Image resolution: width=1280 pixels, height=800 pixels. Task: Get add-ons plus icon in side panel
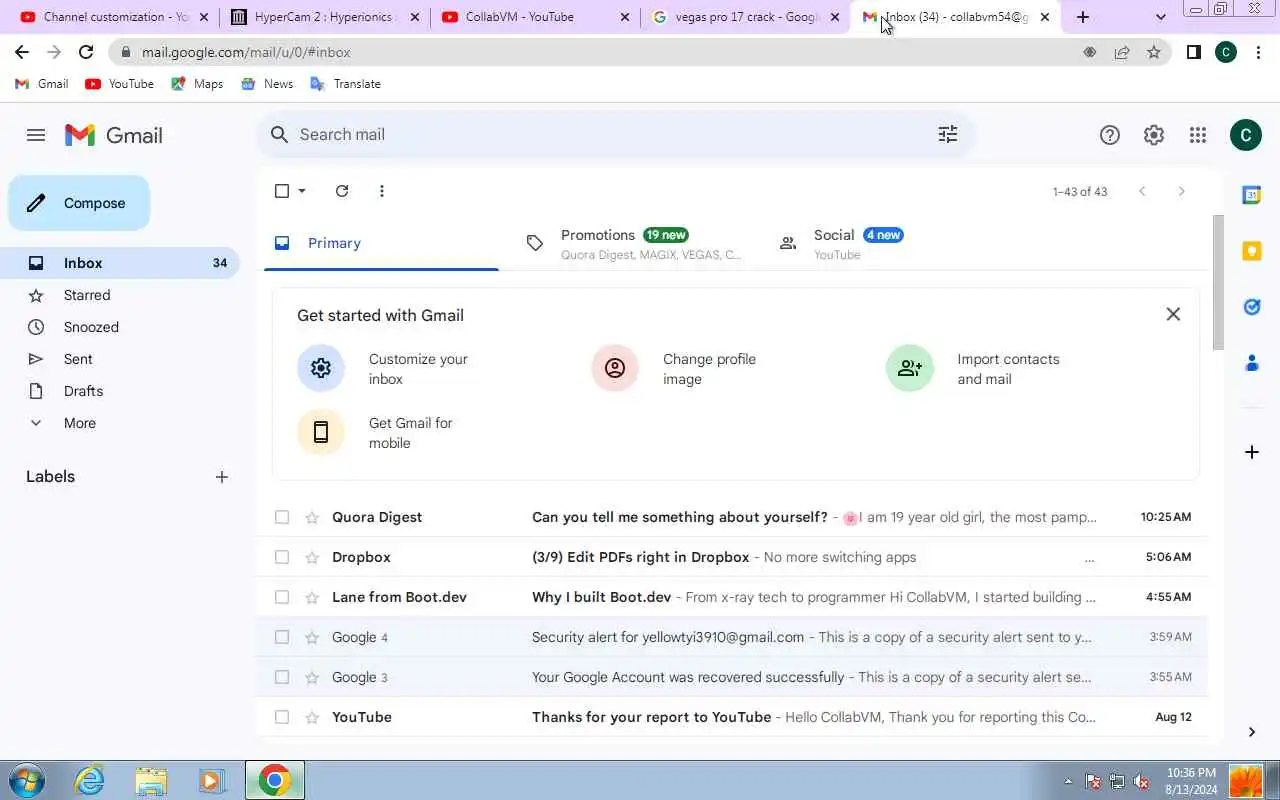(x=1251, y=452)
